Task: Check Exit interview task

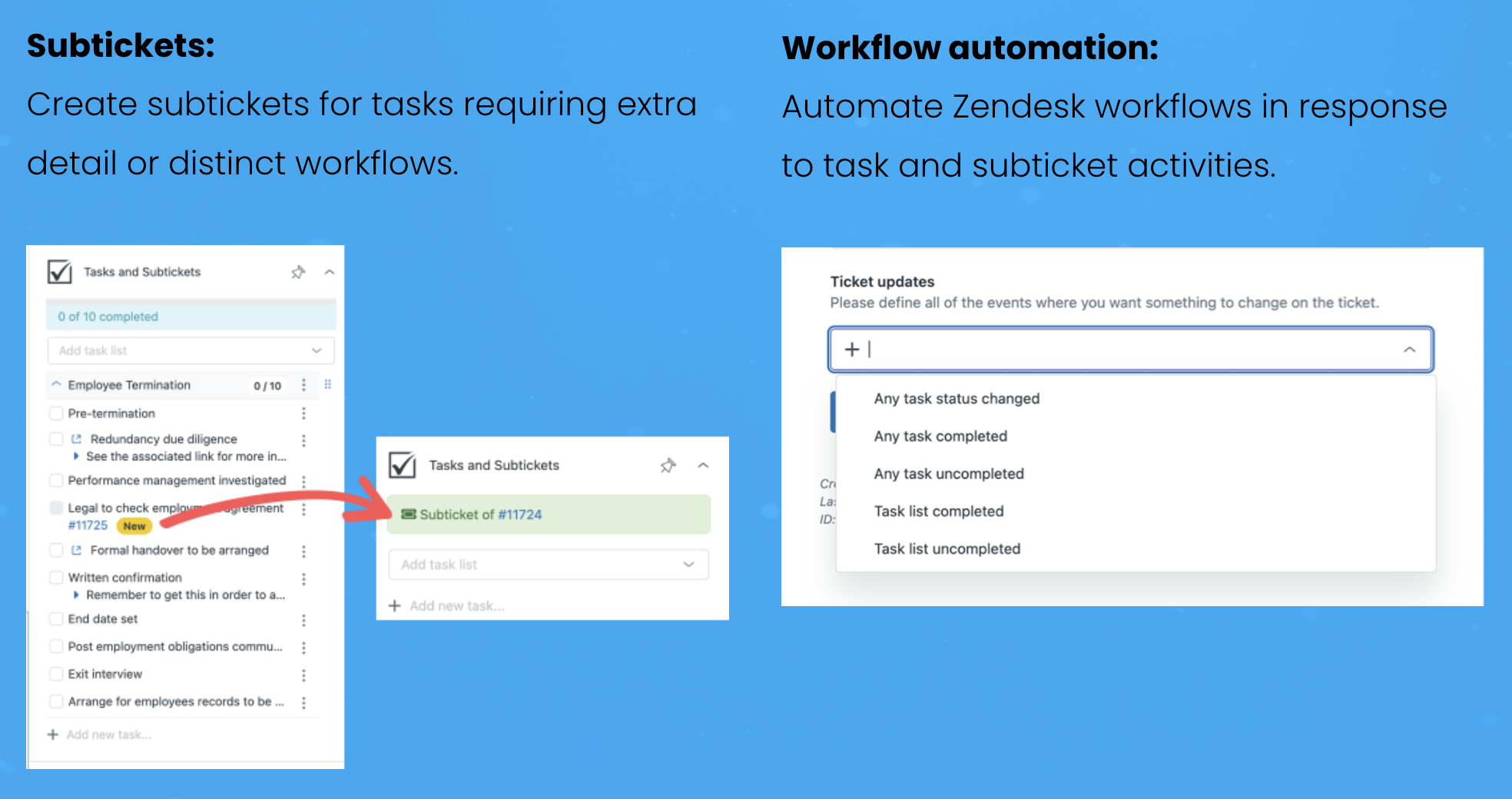Action: pyautogui.click(x=56, y=674)
